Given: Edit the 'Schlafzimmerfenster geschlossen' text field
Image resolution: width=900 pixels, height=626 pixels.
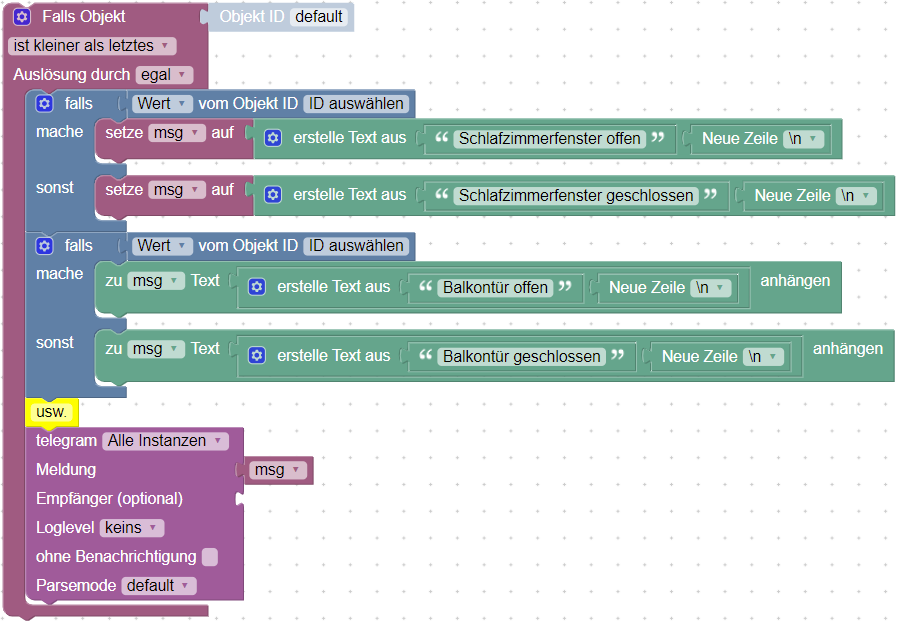Looking at the screenshot, I should point(576,196).
